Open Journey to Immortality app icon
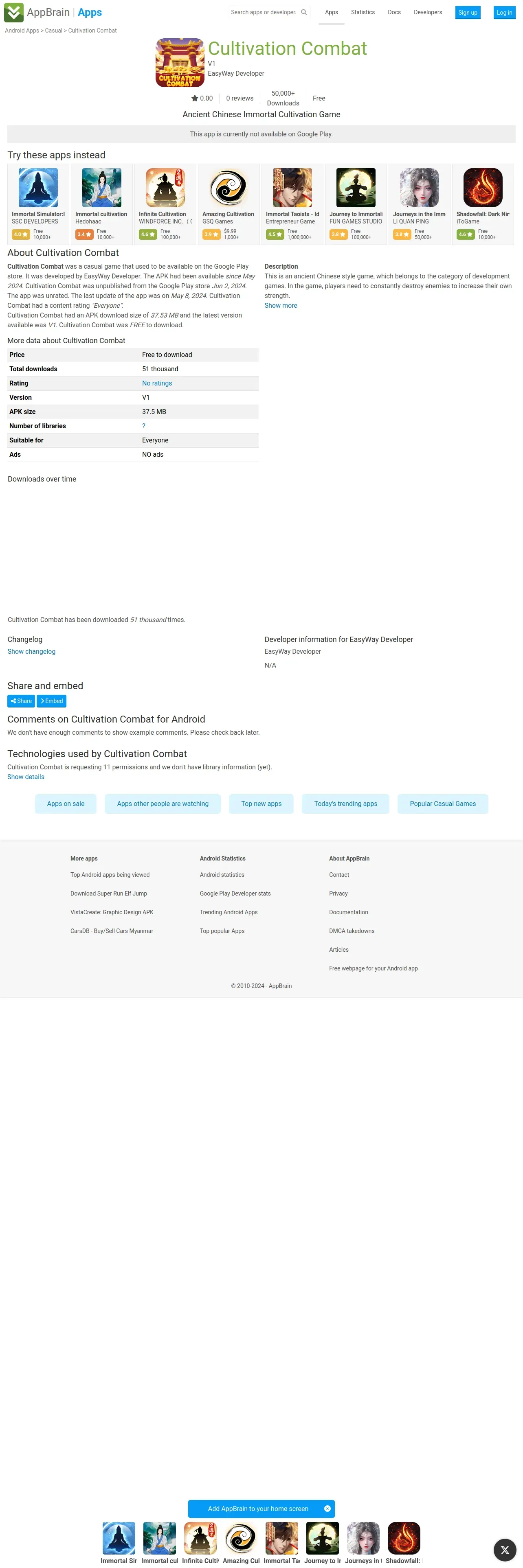 [x=356, y=188]
